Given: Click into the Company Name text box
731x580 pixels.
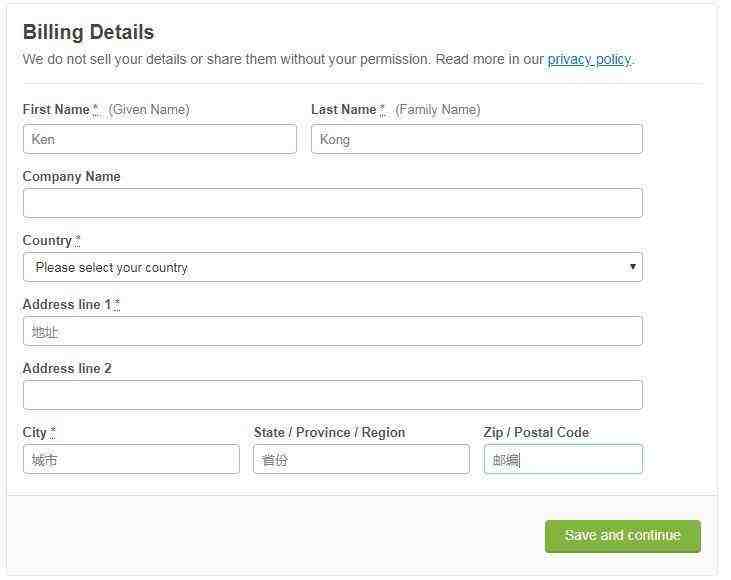Looking at the screenshot, I should [x=333, y=203].
